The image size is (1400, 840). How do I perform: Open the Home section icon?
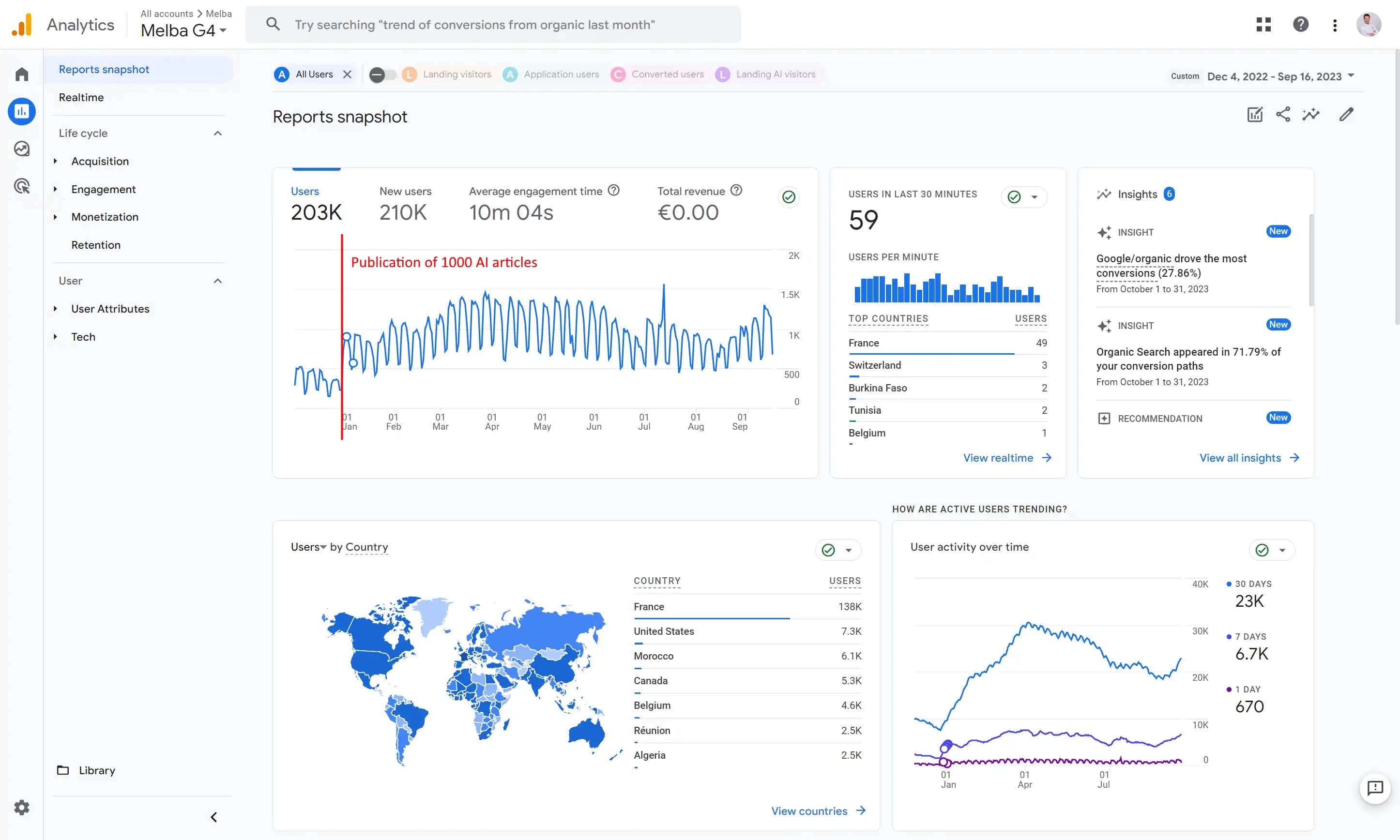[x=21, y=74]
